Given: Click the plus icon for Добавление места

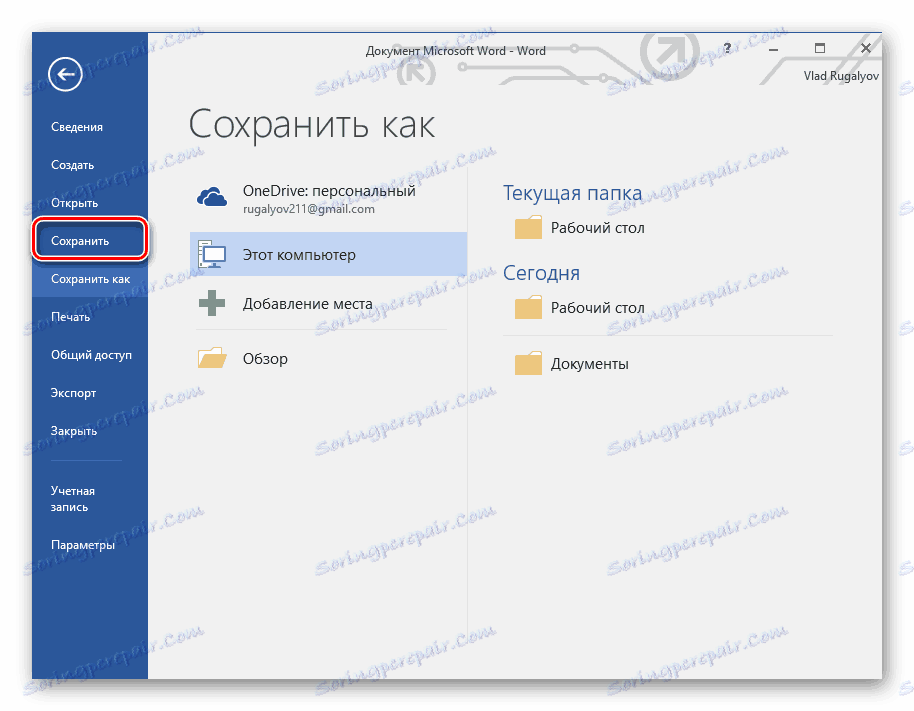Looking at the screenshot, I should click(212, 303).
